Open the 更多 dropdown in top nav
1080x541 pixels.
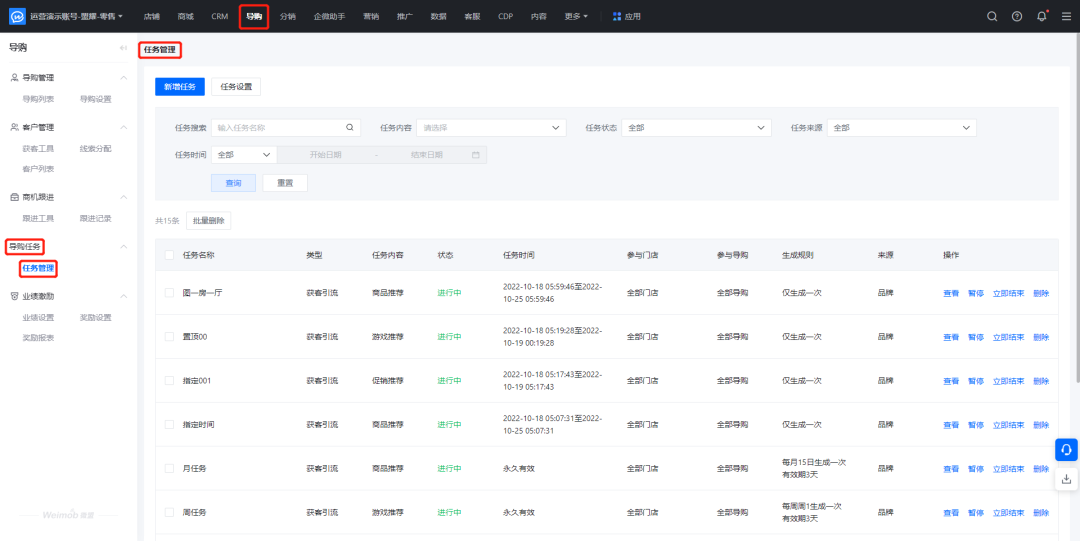click(x=576, y=17)
